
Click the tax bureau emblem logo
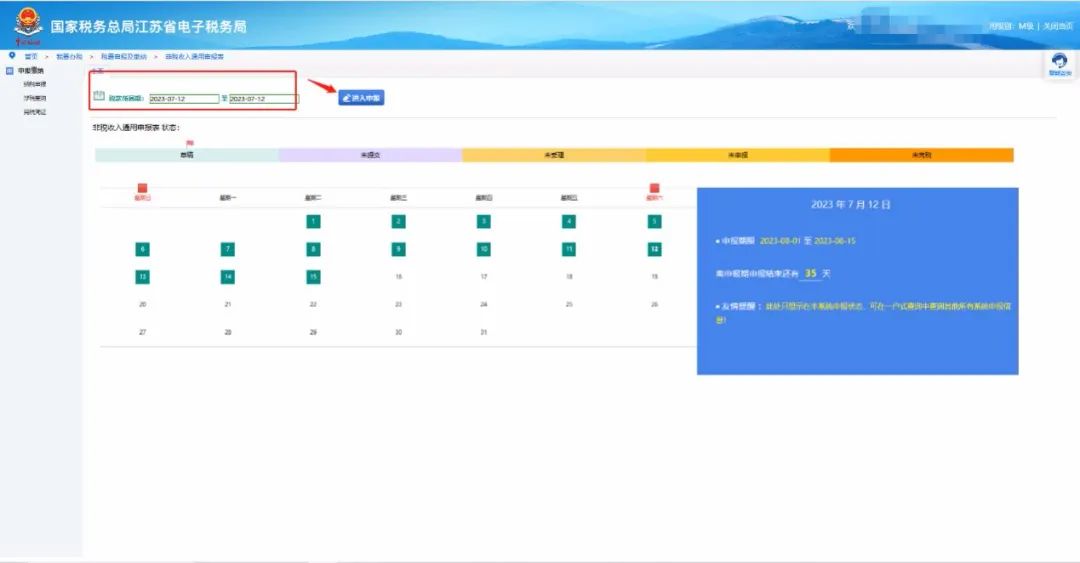28,26
